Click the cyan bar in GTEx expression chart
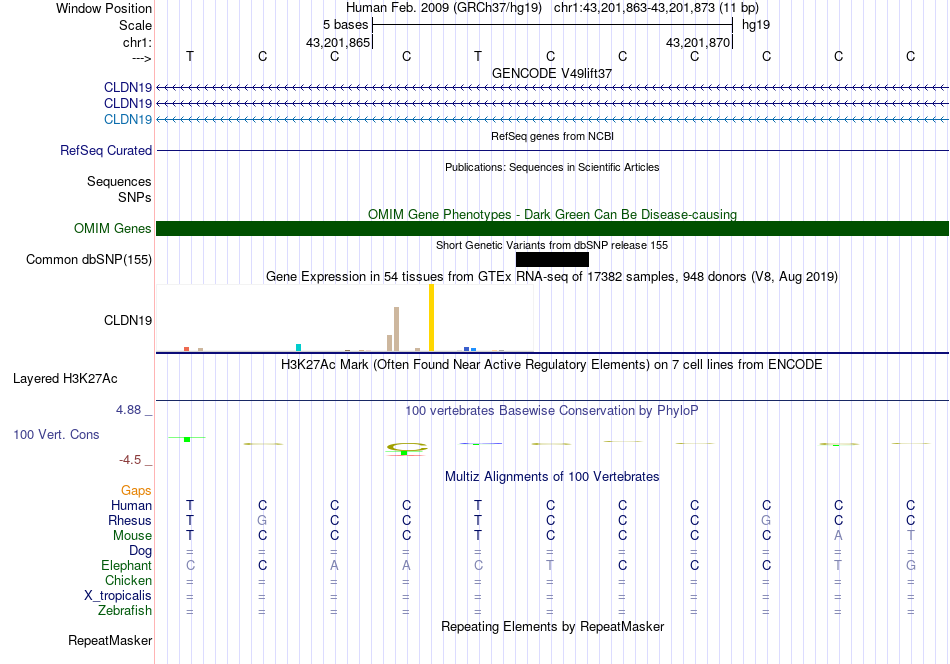This screenshot has width=950, height=664. 298,348
